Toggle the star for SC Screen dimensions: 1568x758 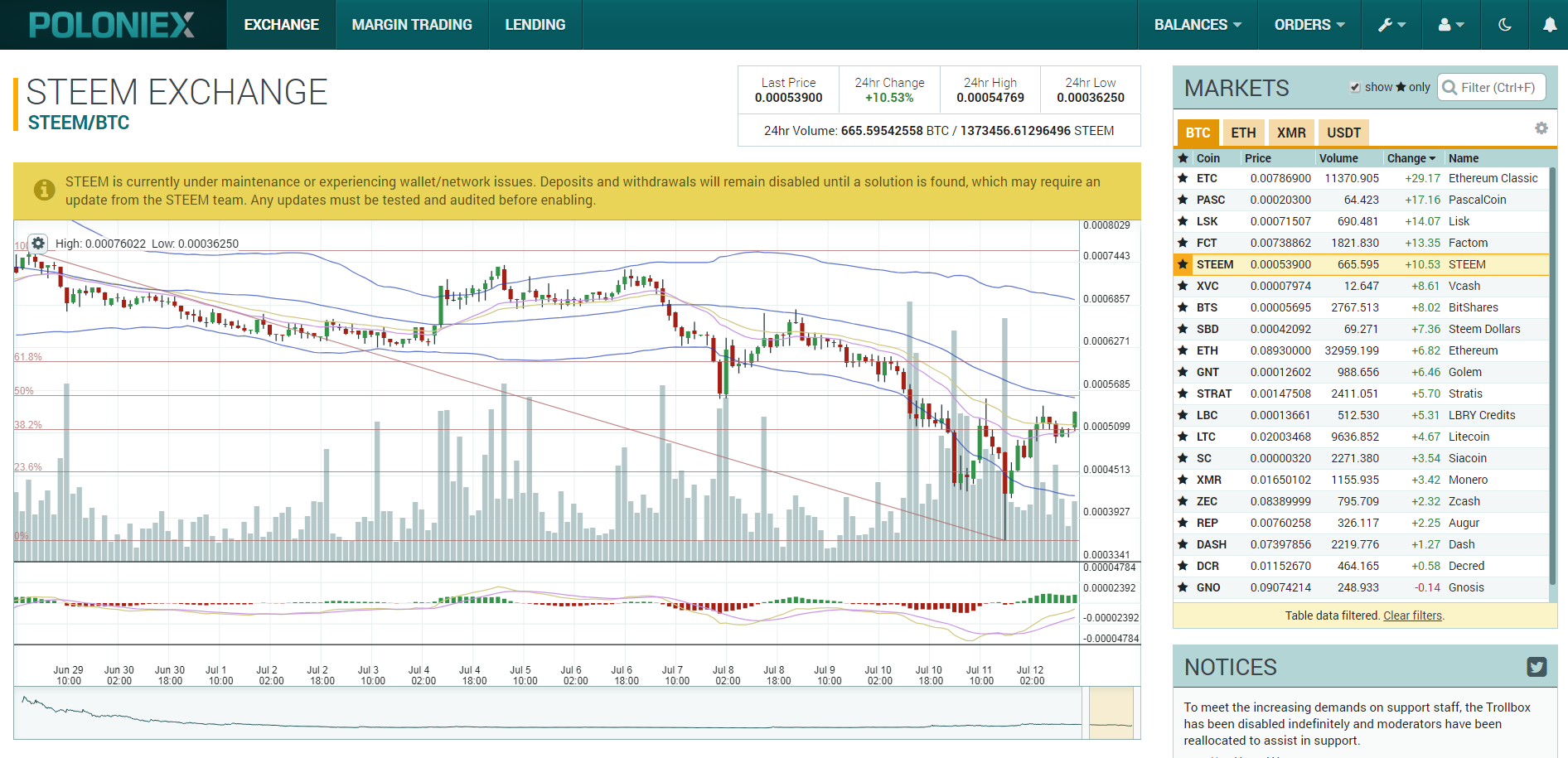(1183, 458)
